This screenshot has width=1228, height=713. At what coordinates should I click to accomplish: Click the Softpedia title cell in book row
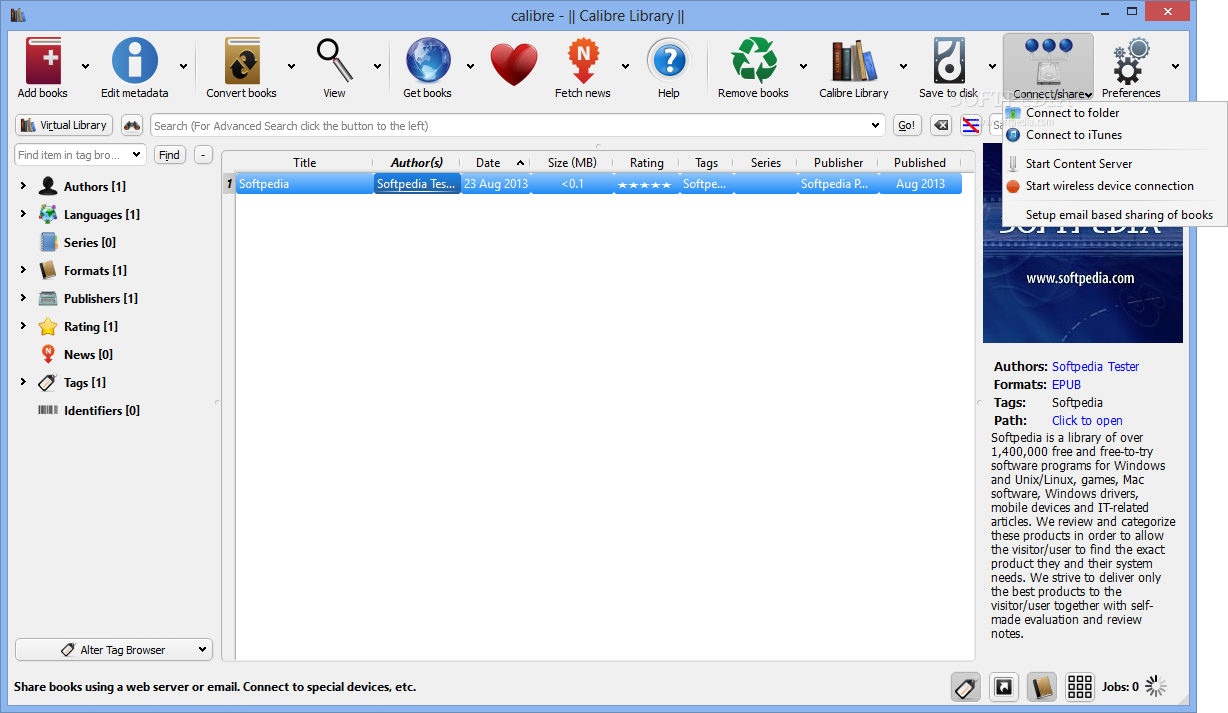[x=304, y=184]
